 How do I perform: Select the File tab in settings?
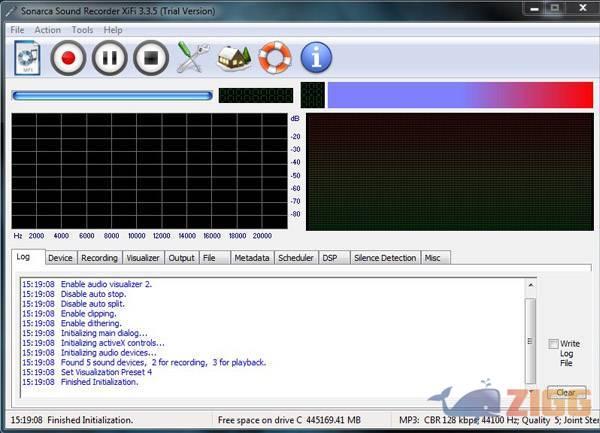[x=215, y=258]
